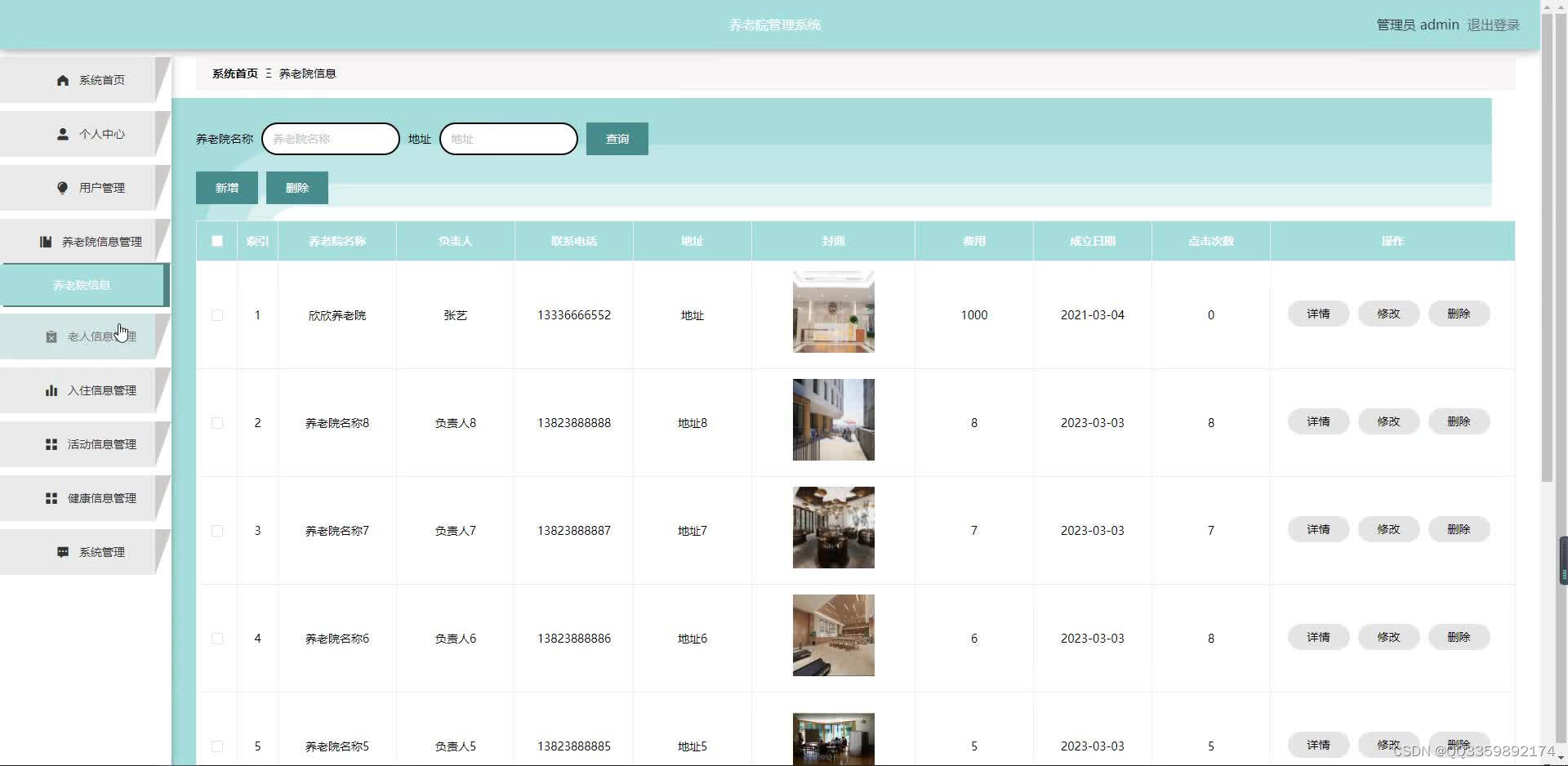Open cover thumbnail of 养老院名称6
1568x766 pixels.
[x=833, y=635]
